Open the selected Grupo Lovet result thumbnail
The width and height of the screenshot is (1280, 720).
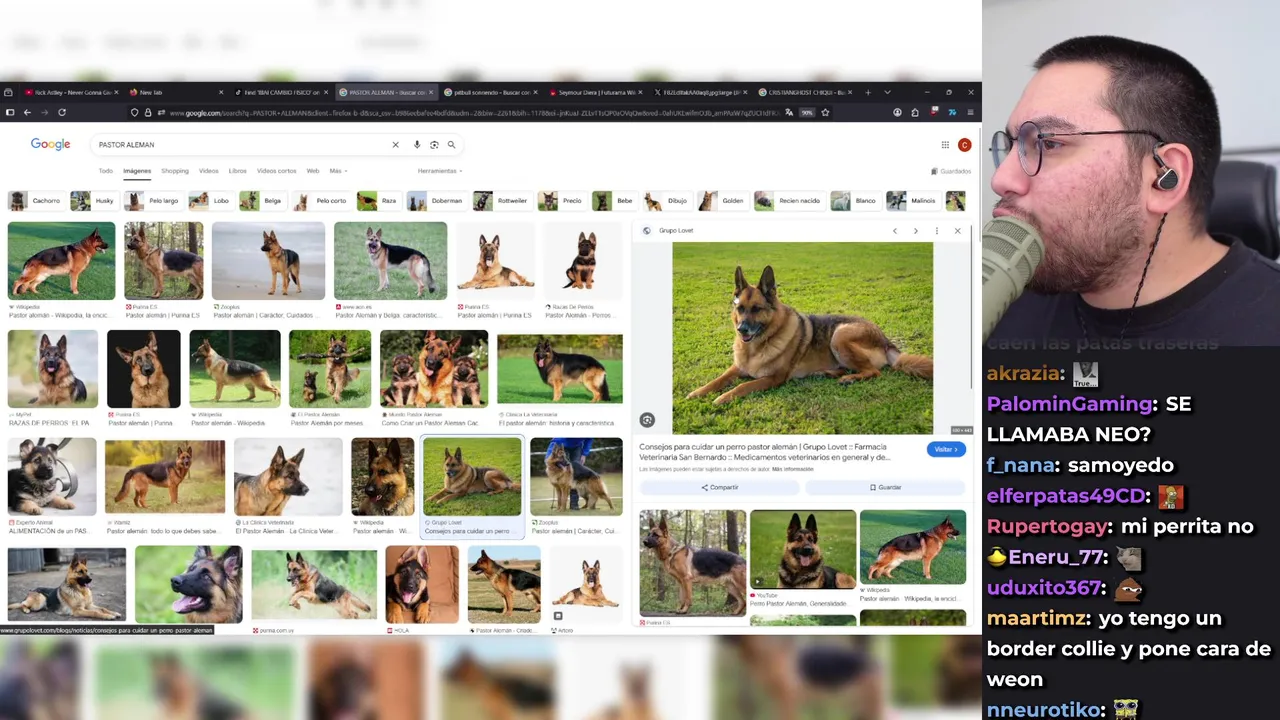point(472,477)
